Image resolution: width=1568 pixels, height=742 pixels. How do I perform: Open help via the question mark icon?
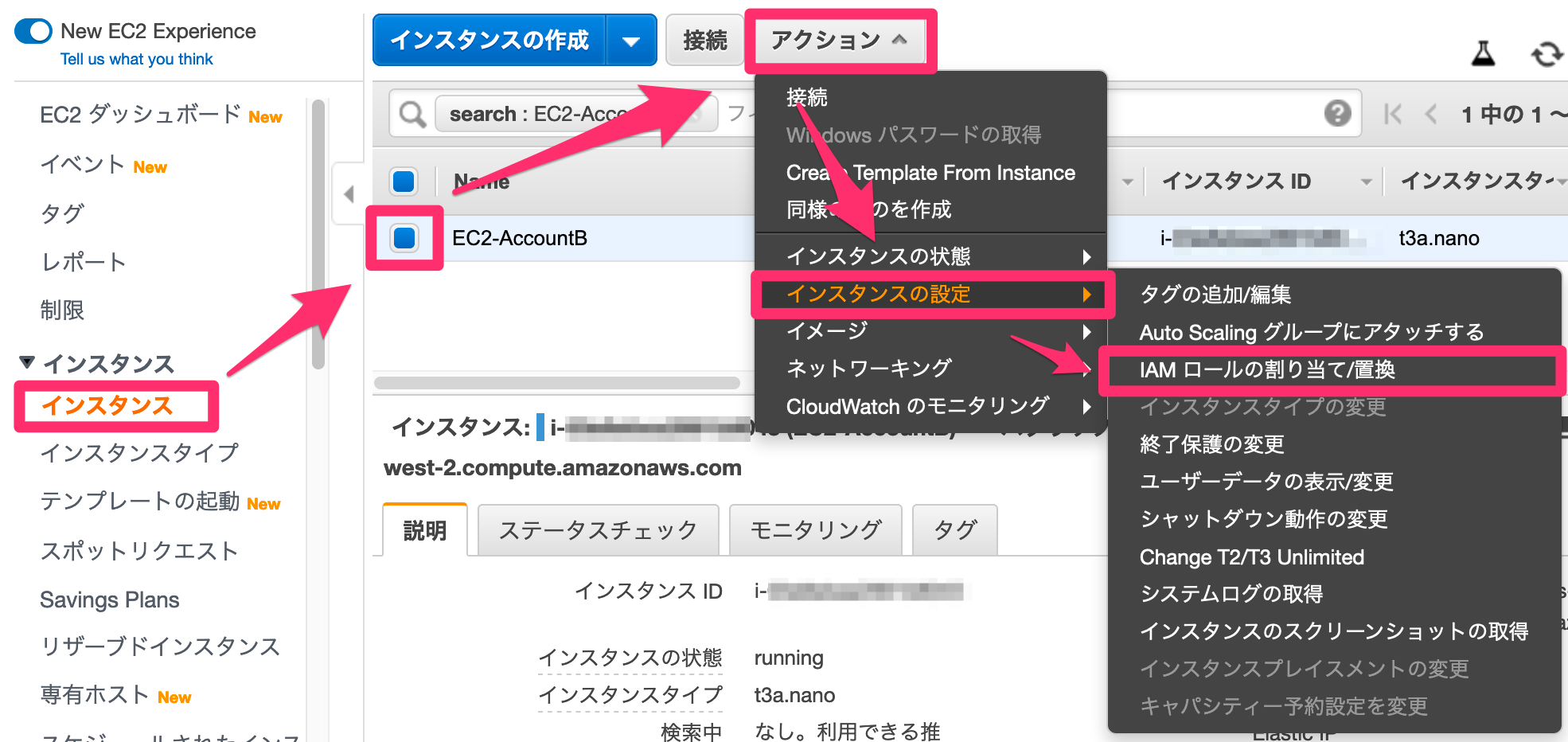[1338, 113]
